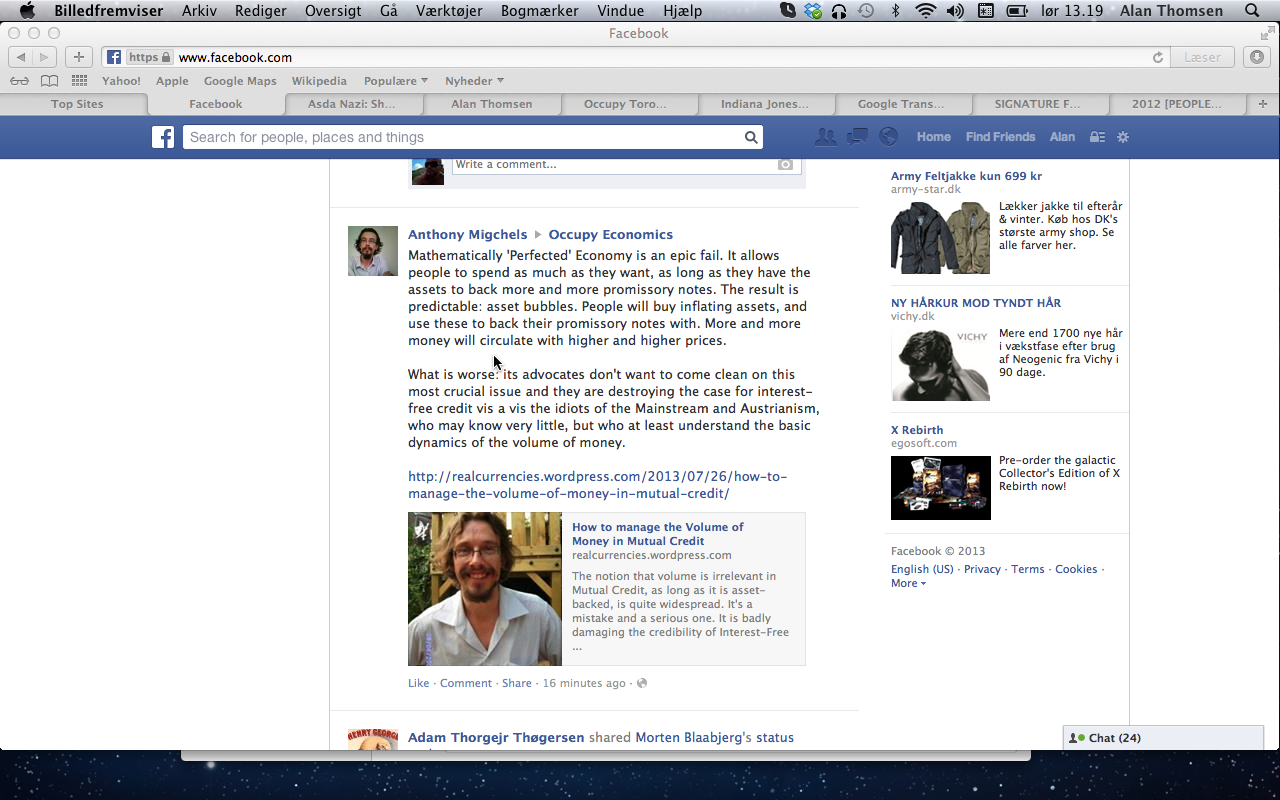The image size is (1280, 800).
Task: Open Safari downloads button
Action: 1257,57
